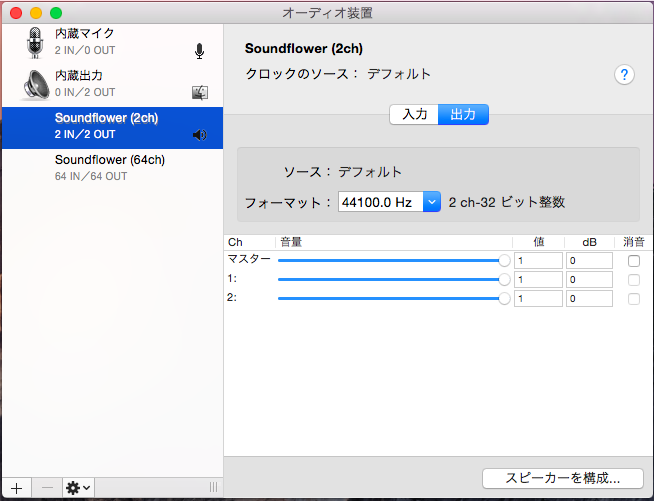Open the gear action menu
Screen dimensions: 654x501
[78, 488]
